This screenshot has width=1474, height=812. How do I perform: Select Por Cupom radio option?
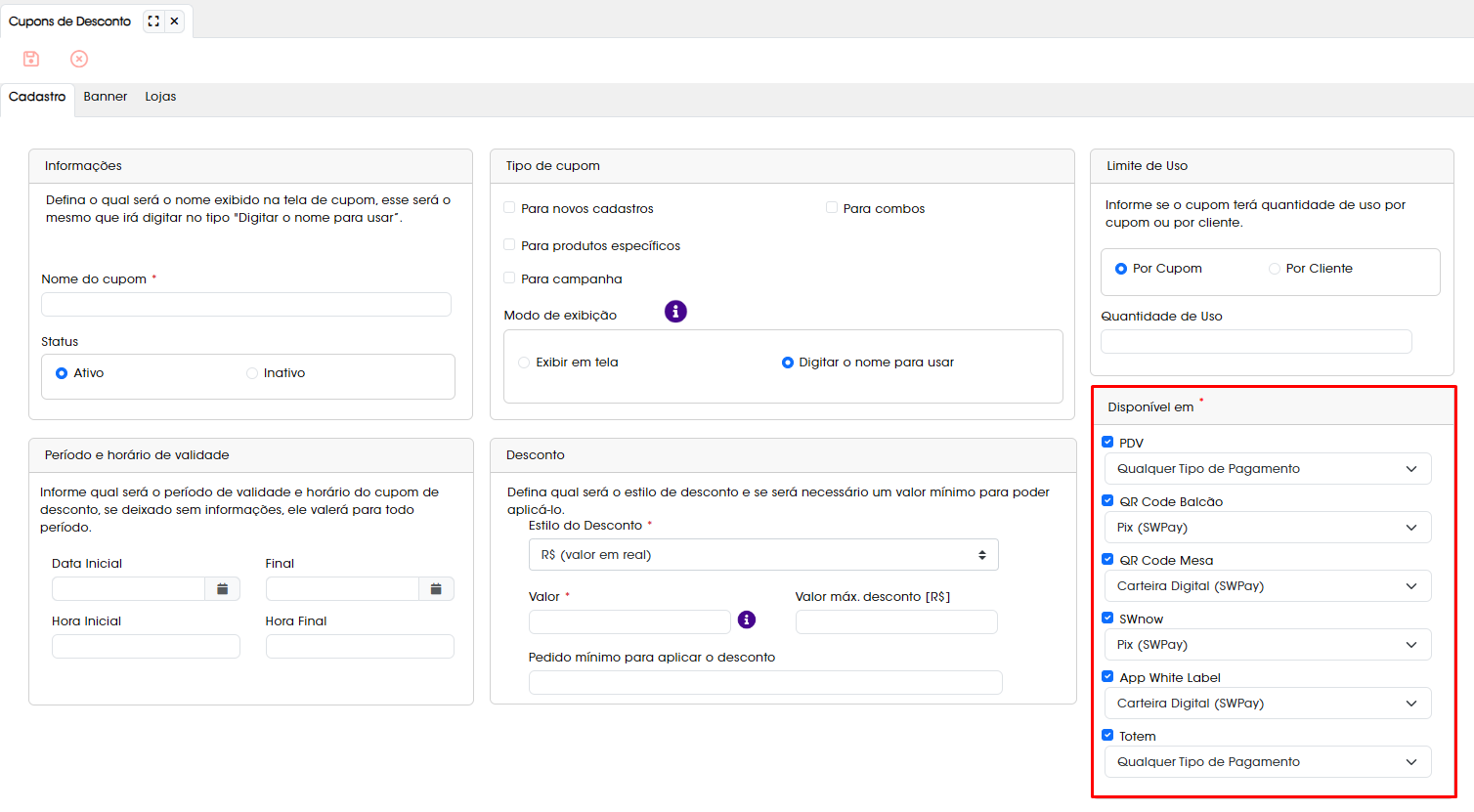tap(1121, 269)
